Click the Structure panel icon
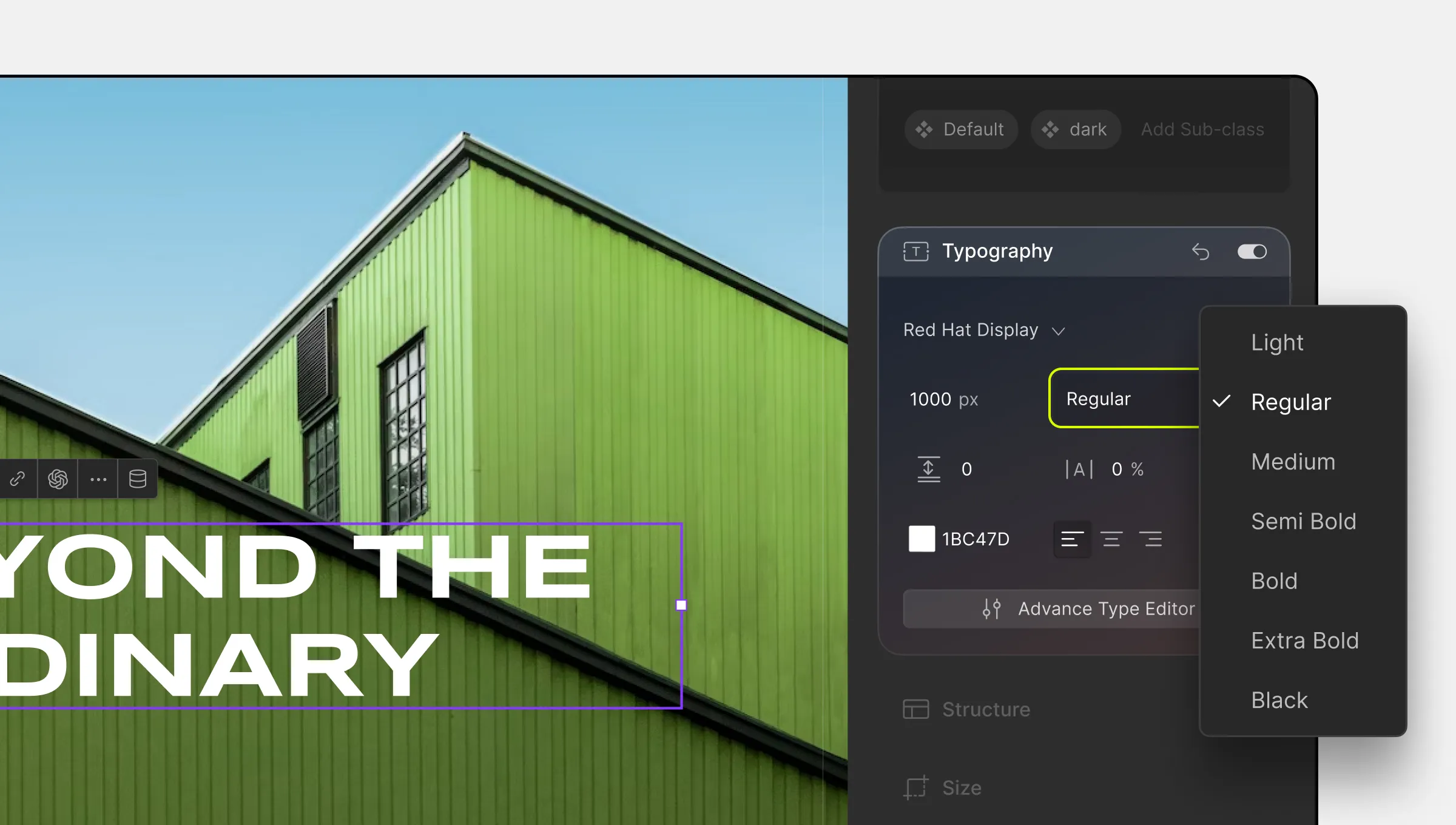This screenshot has height=825, width=1456. coord(914,709)
